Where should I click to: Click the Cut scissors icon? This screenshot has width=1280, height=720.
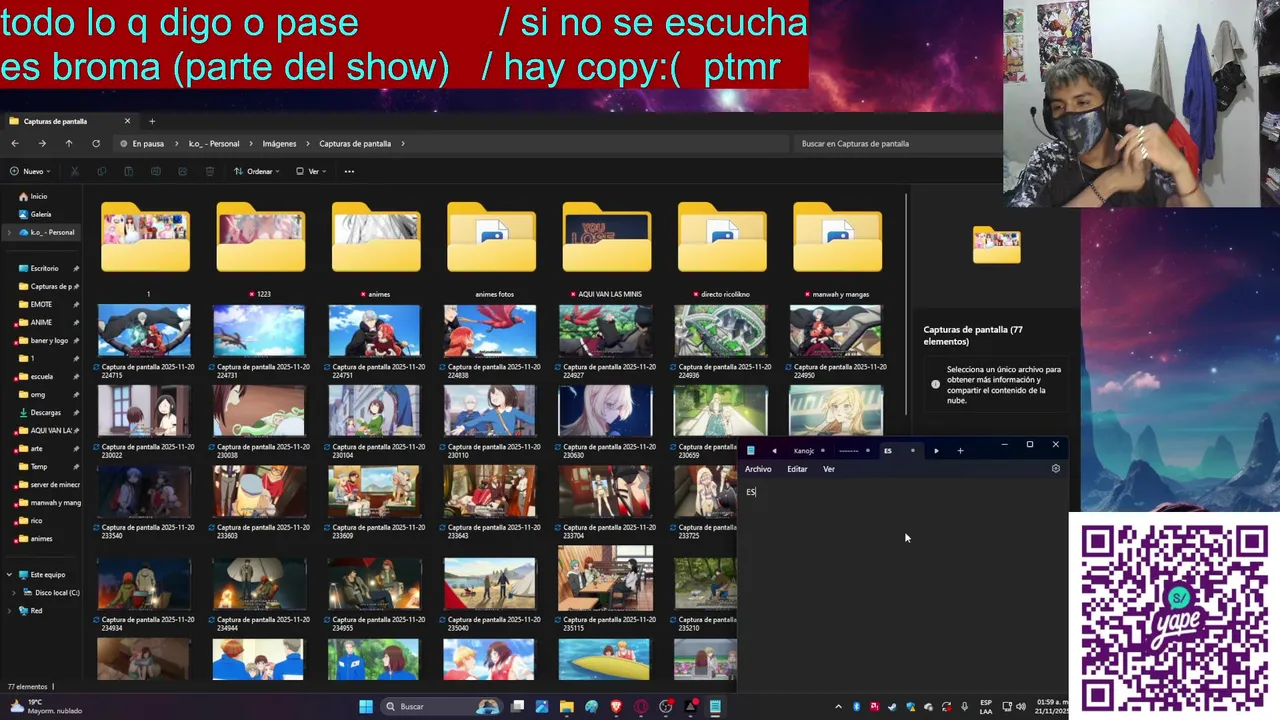75,171
